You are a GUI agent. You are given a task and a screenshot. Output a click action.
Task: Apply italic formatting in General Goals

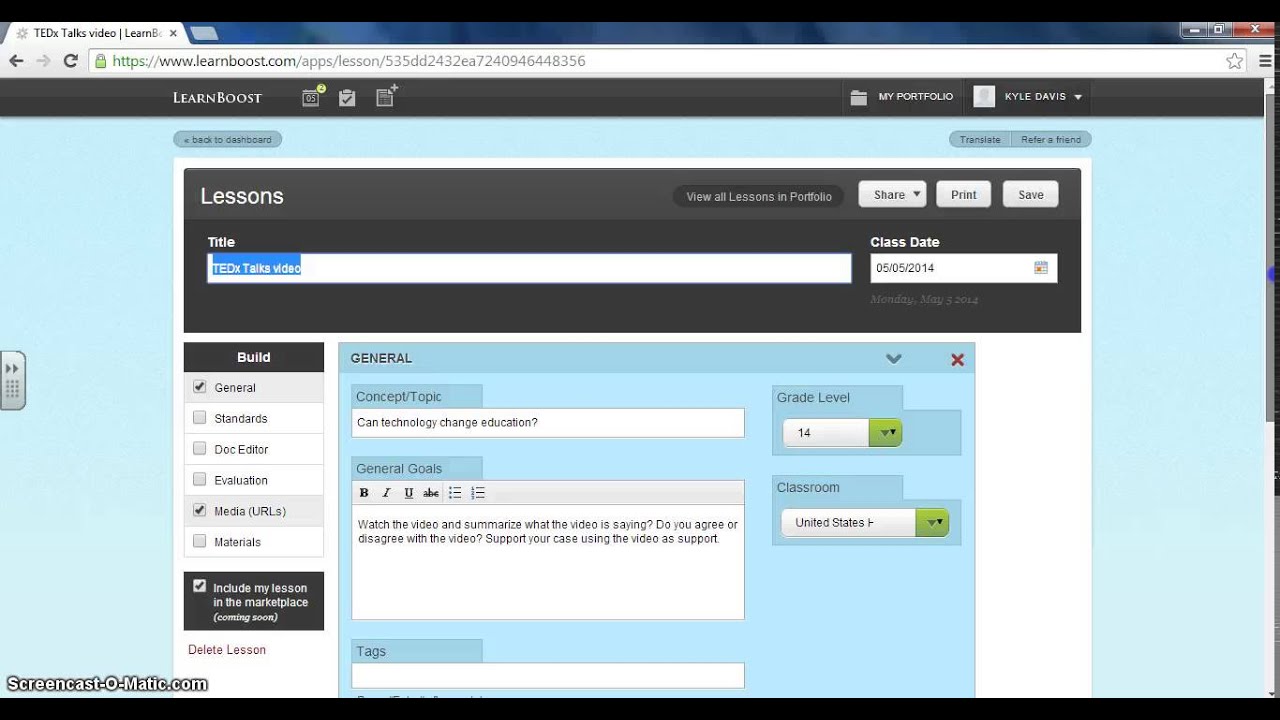point(386,493)
